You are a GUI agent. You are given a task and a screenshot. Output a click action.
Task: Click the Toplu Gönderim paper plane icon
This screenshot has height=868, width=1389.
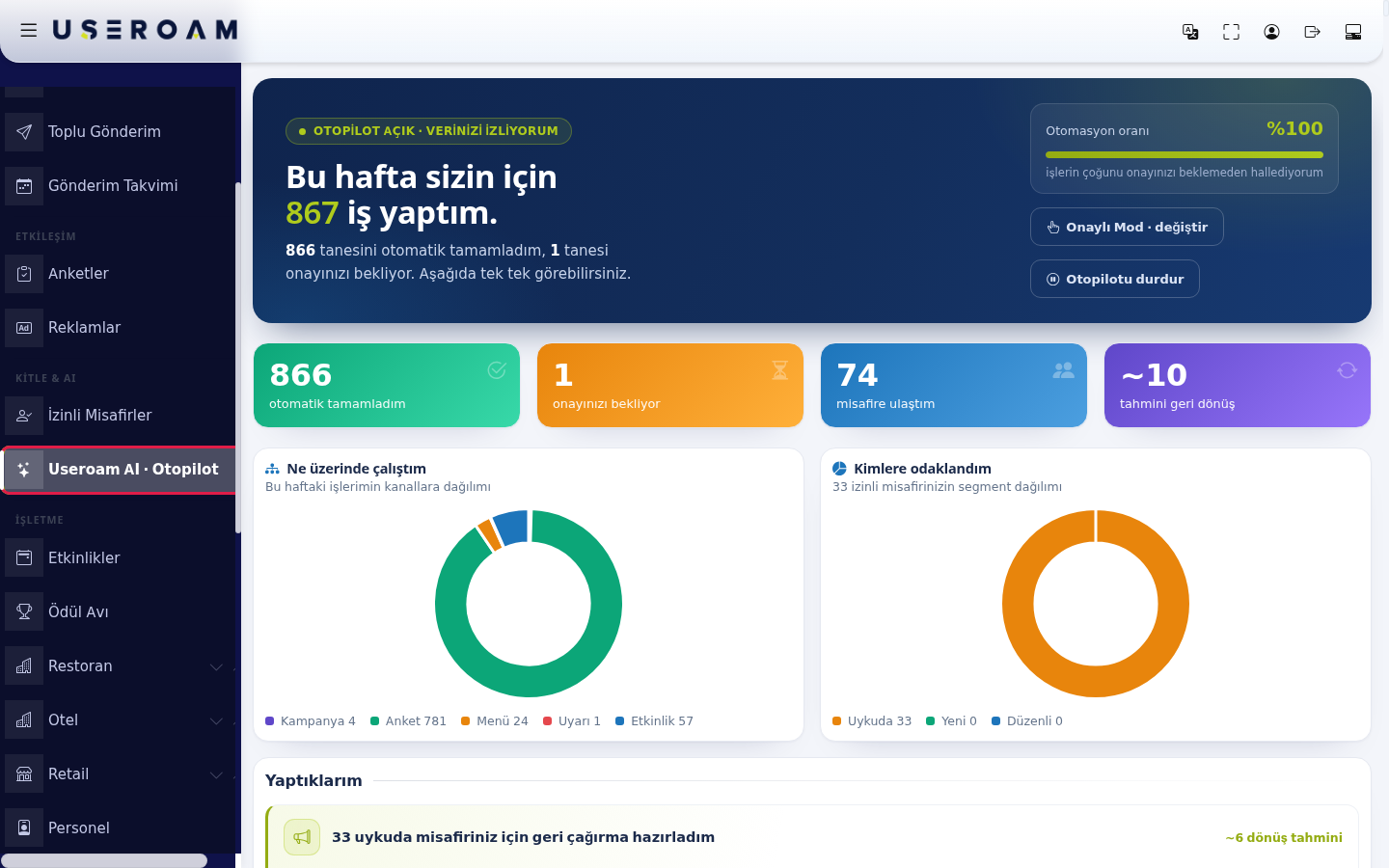pos(24,132)
